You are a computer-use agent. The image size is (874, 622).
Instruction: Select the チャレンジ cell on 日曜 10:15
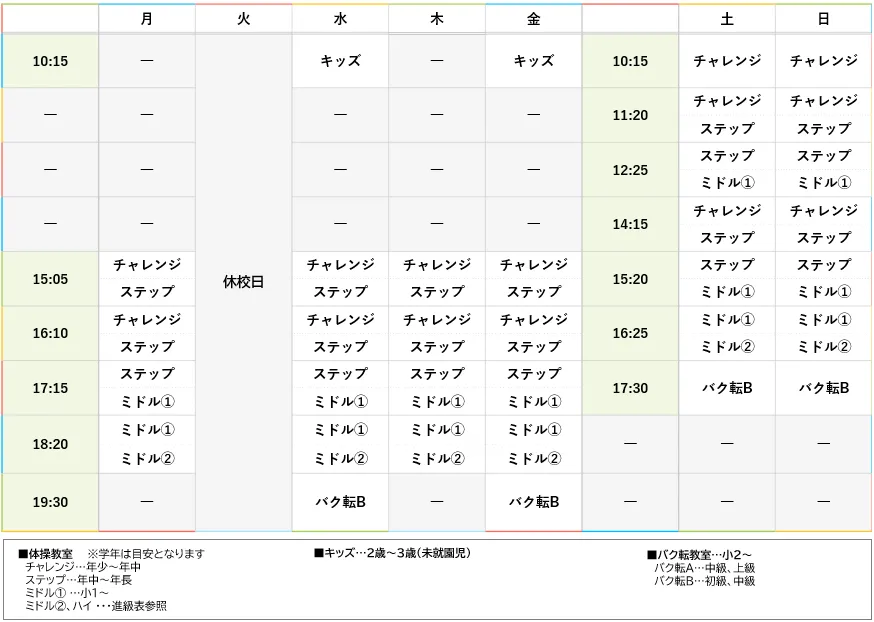(821, 60)
